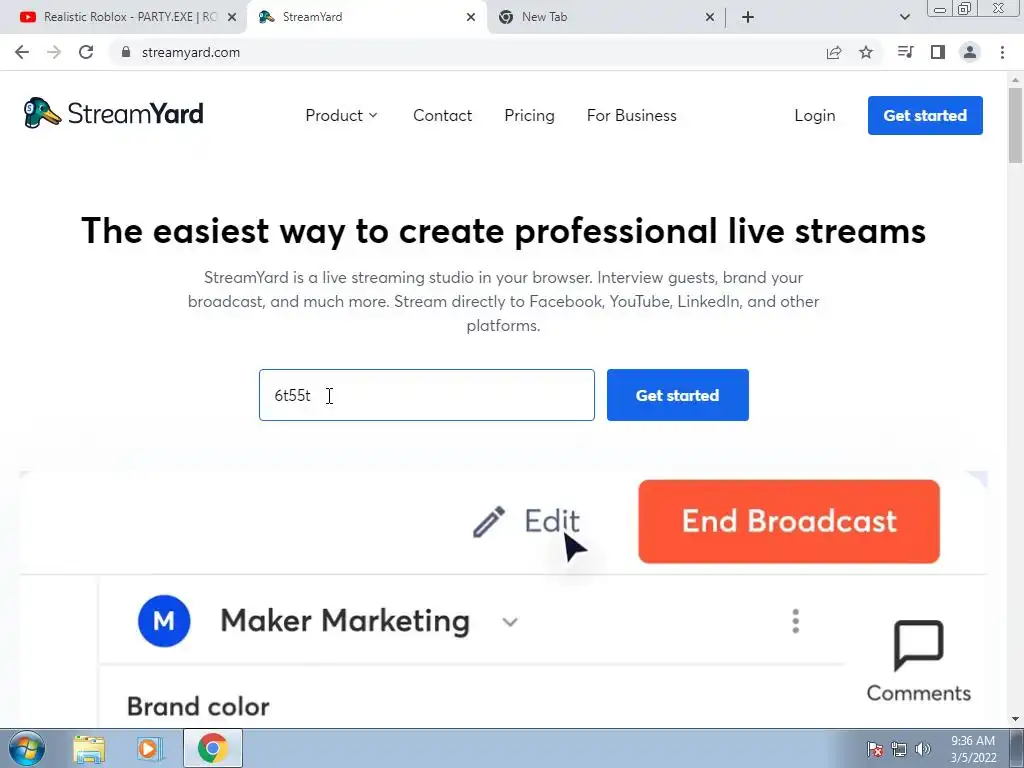This screenshot has width=1024, height=768.
Task: Reload the StreamYard page
Action: [86, 52]
